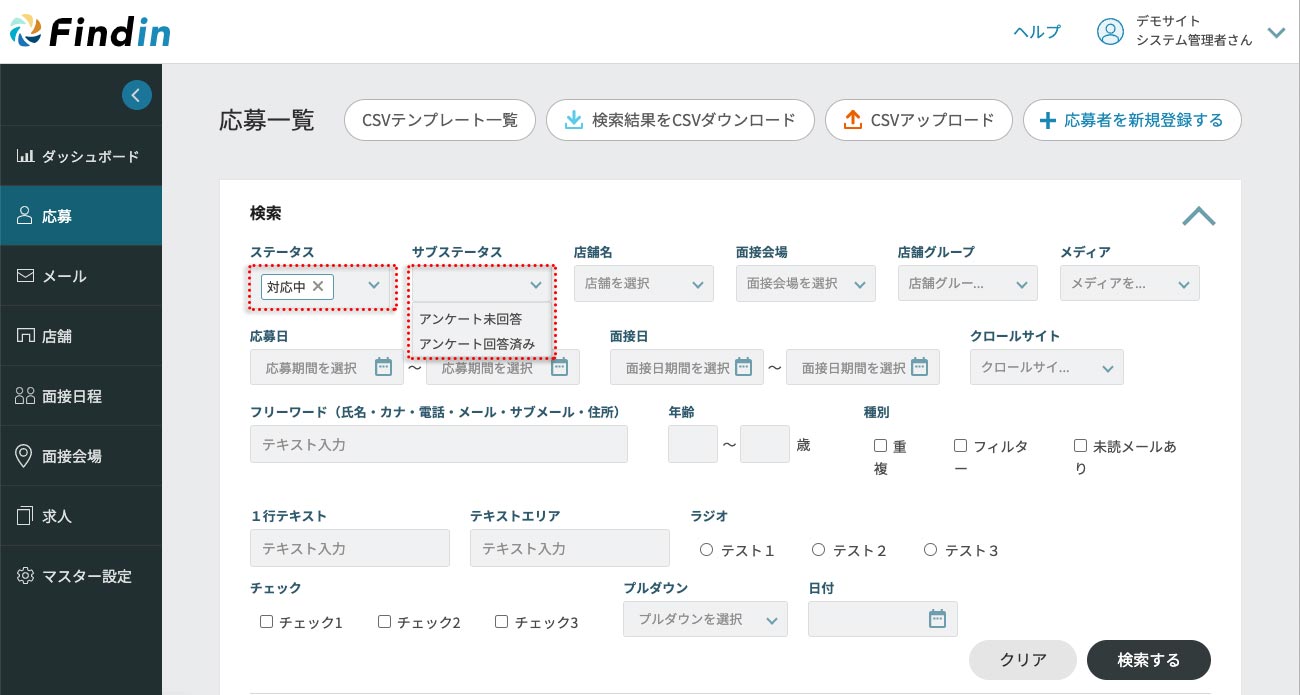1300x695 pixels.
Task: Open the クロールサイト dropdown
Action: point(1046,368)
